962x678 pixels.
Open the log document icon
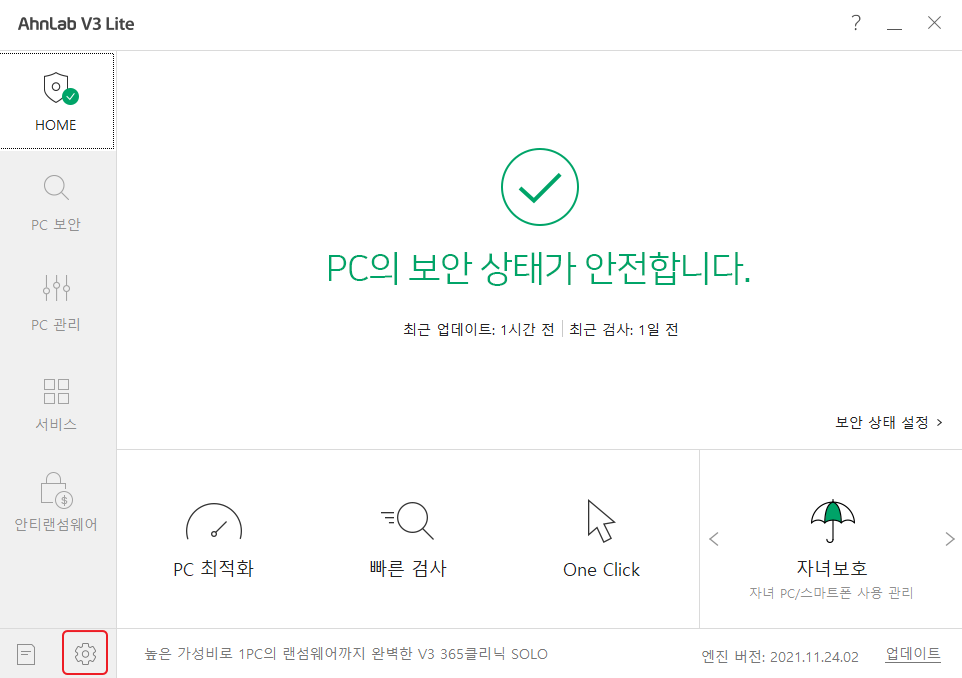tap(26, 654)
